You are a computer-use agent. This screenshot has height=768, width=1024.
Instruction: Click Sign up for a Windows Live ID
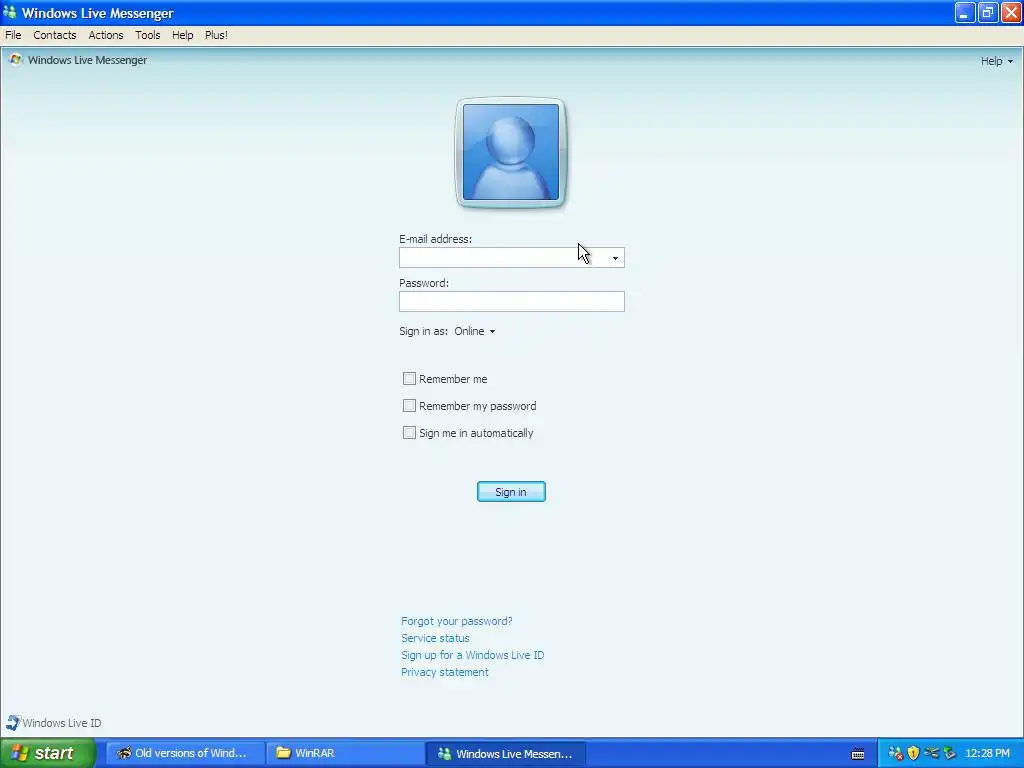(x=472, y=655)
